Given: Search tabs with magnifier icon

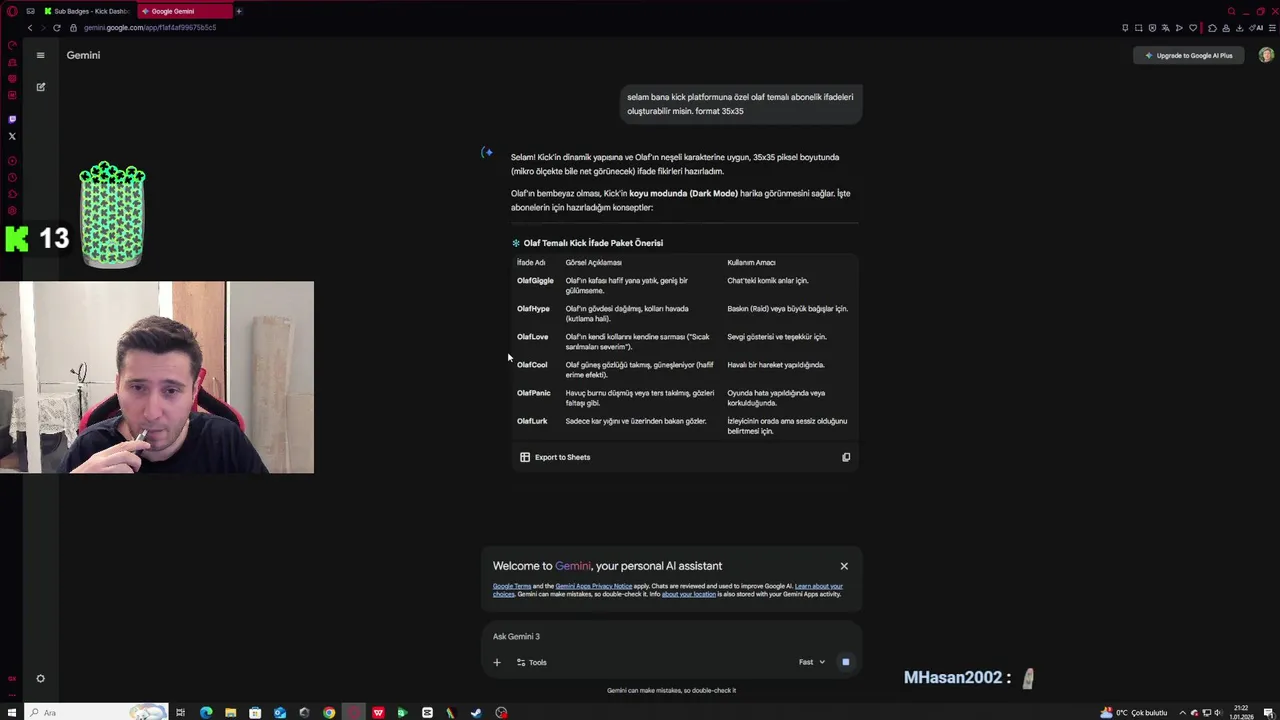Looking at the screenshot, I should (x=1233, y=11).
